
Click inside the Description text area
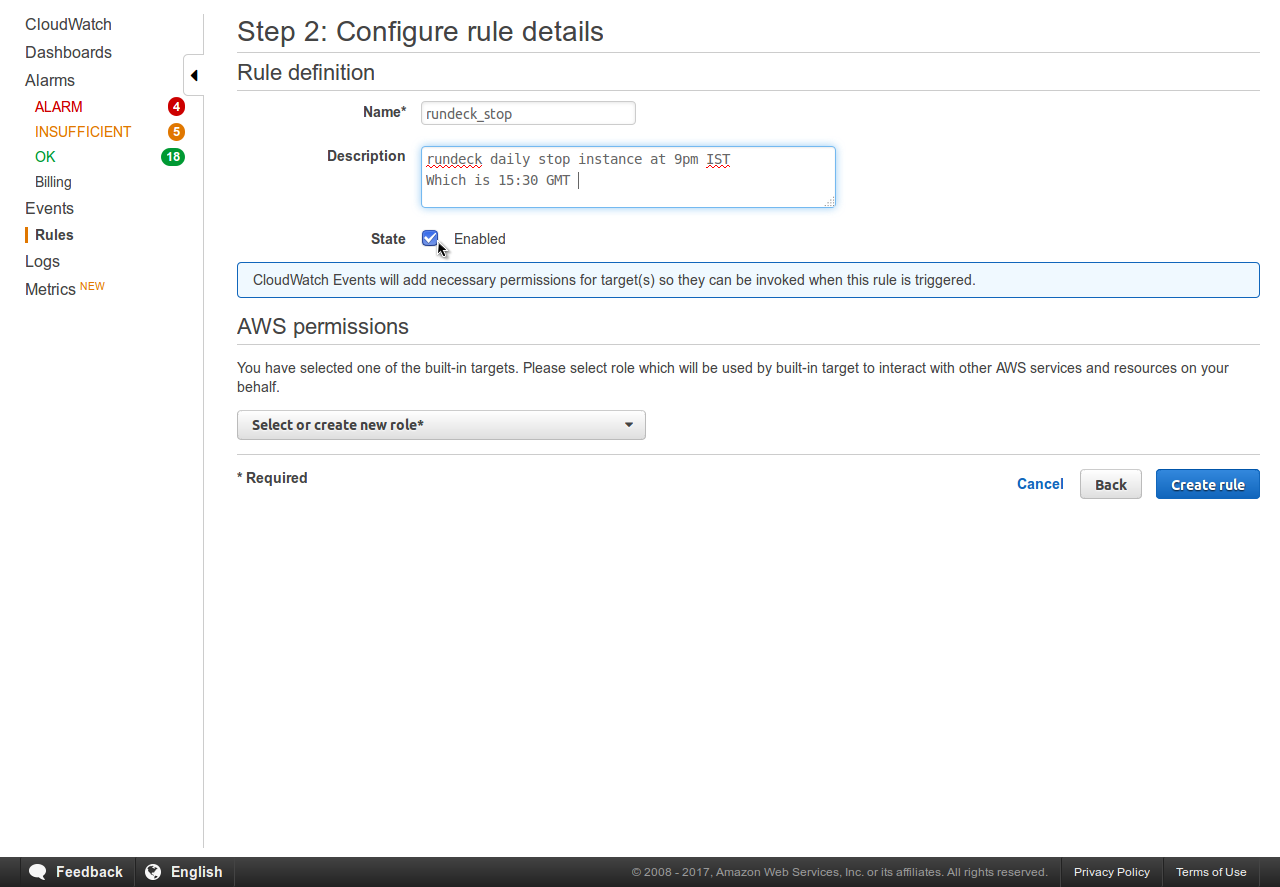coord(628,177)
